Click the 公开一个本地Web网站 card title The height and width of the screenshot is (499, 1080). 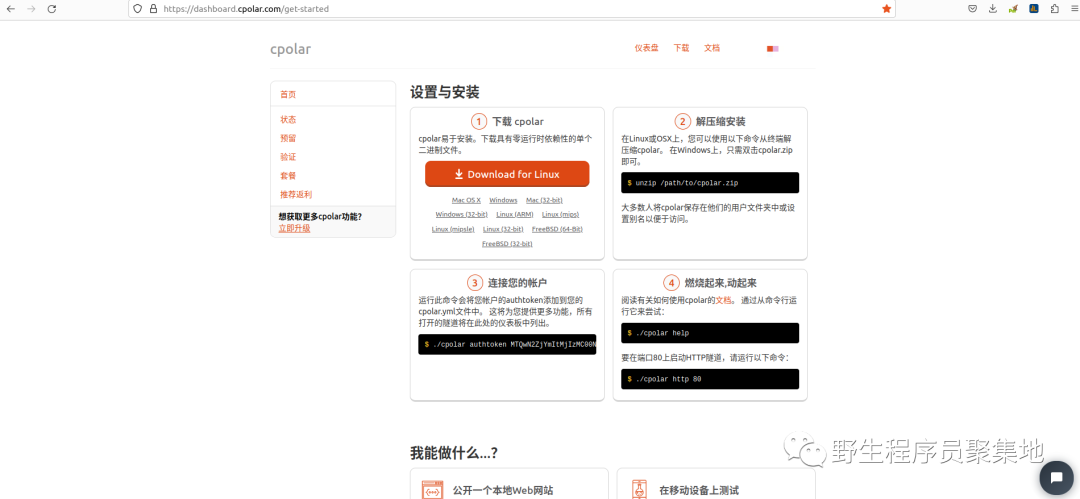[503, 491]
